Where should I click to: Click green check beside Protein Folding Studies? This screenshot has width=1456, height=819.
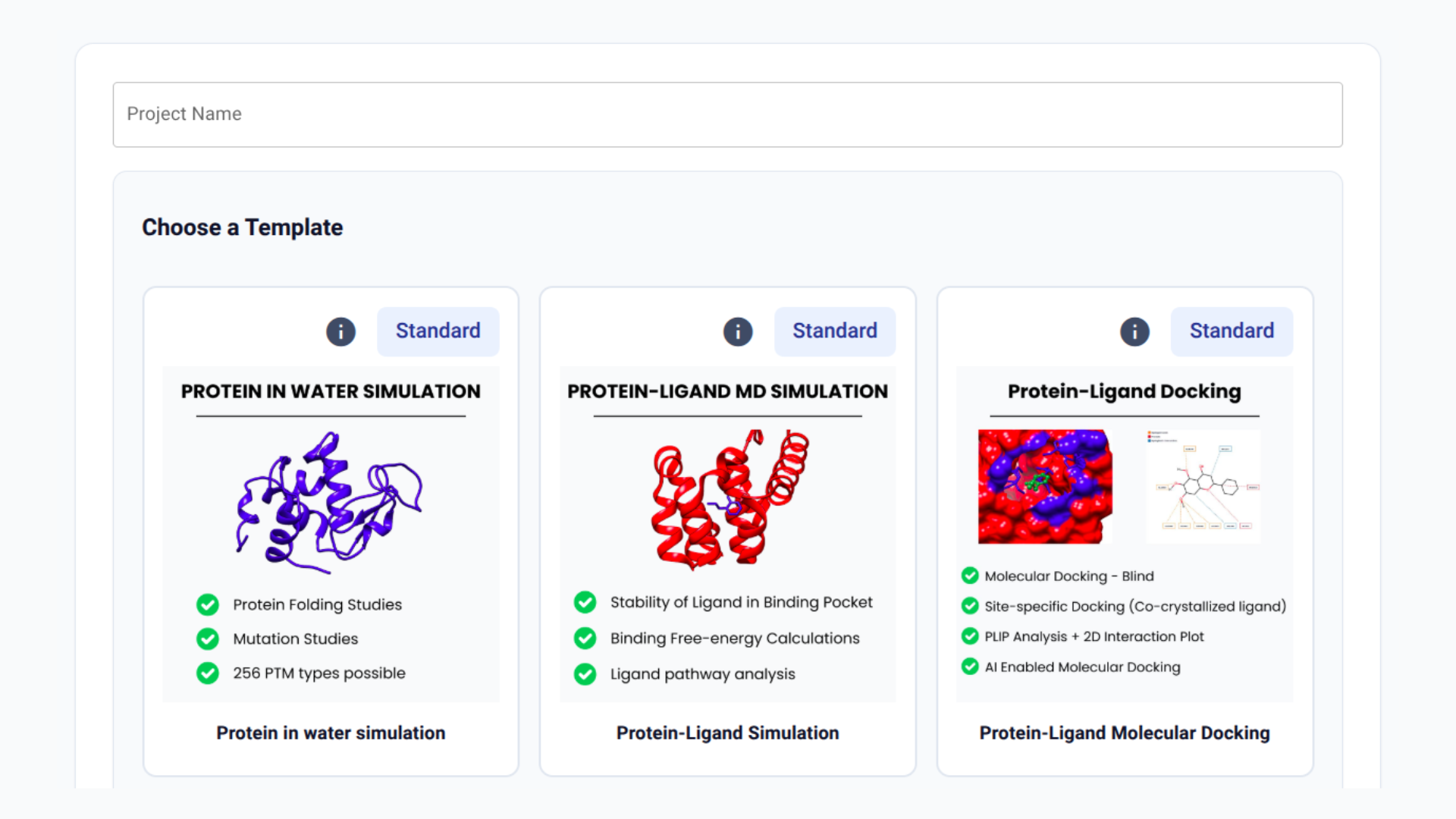tap(208, 604)
